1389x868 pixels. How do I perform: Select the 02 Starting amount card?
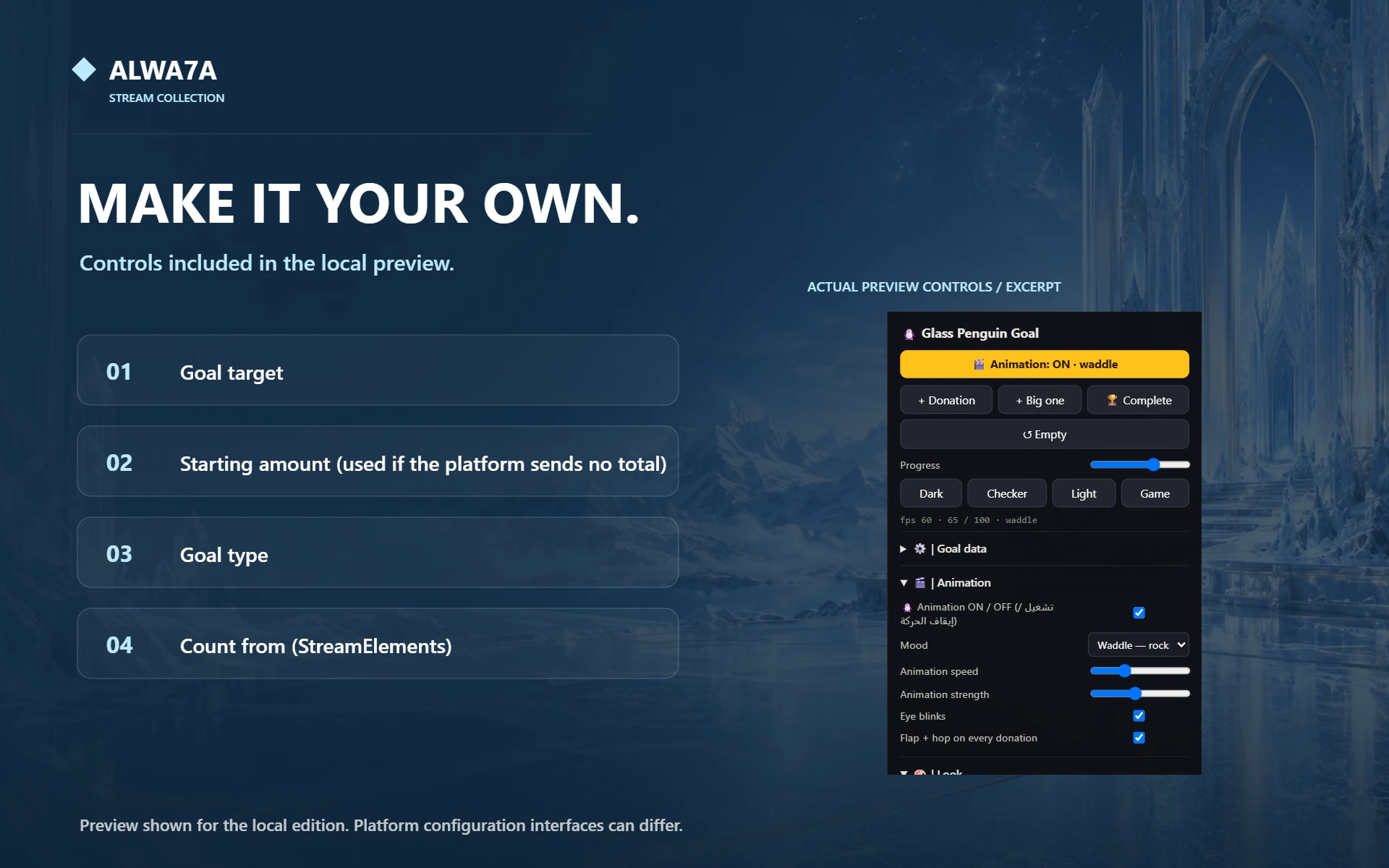tap(378, 461)
